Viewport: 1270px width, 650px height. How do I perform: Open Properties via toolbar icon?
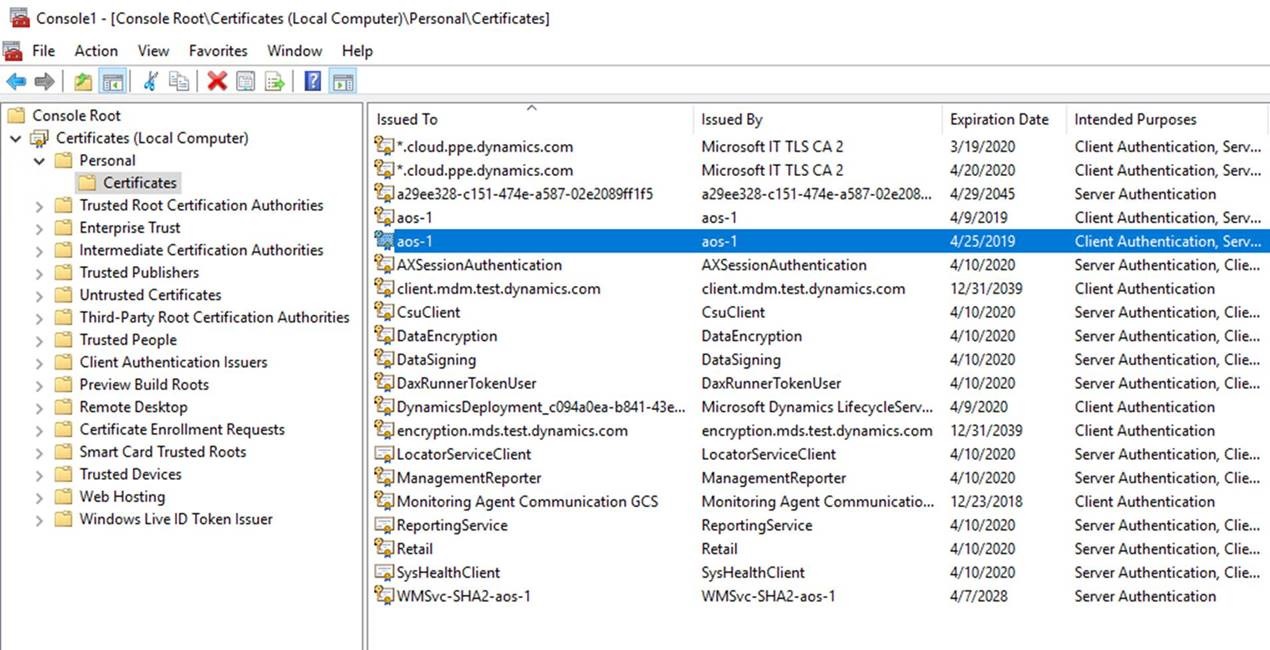point(245,82)
